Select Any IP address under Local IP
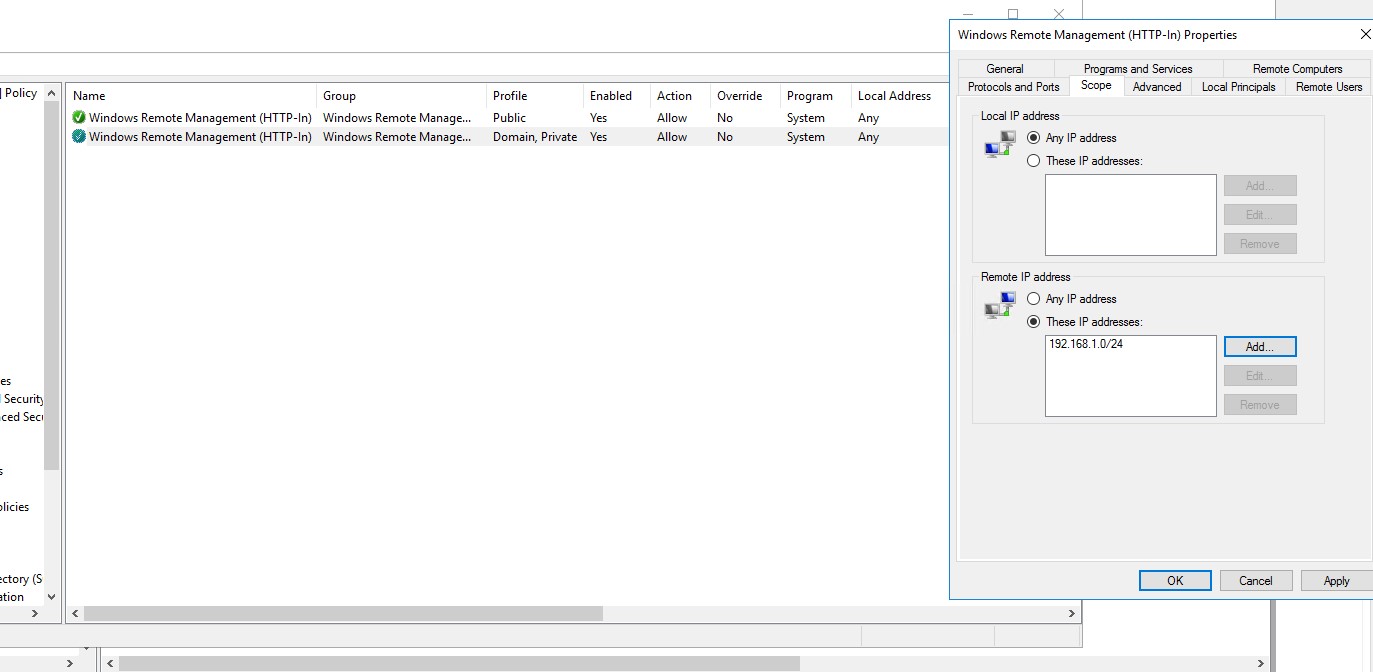1373x672 pixels. [1034, 138]
